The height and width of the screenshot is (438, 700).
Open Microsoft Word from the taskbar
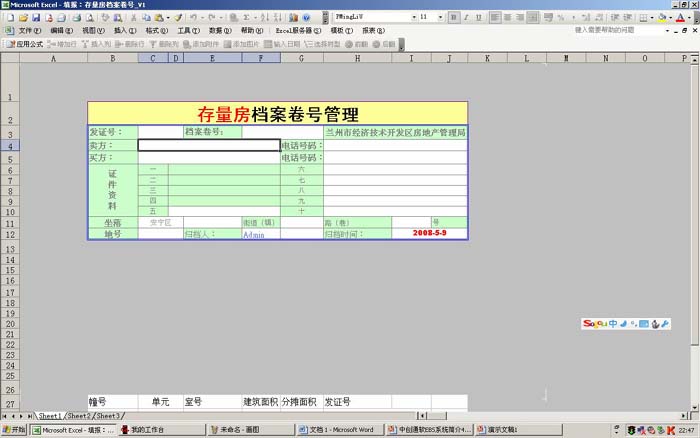(341, 430)
